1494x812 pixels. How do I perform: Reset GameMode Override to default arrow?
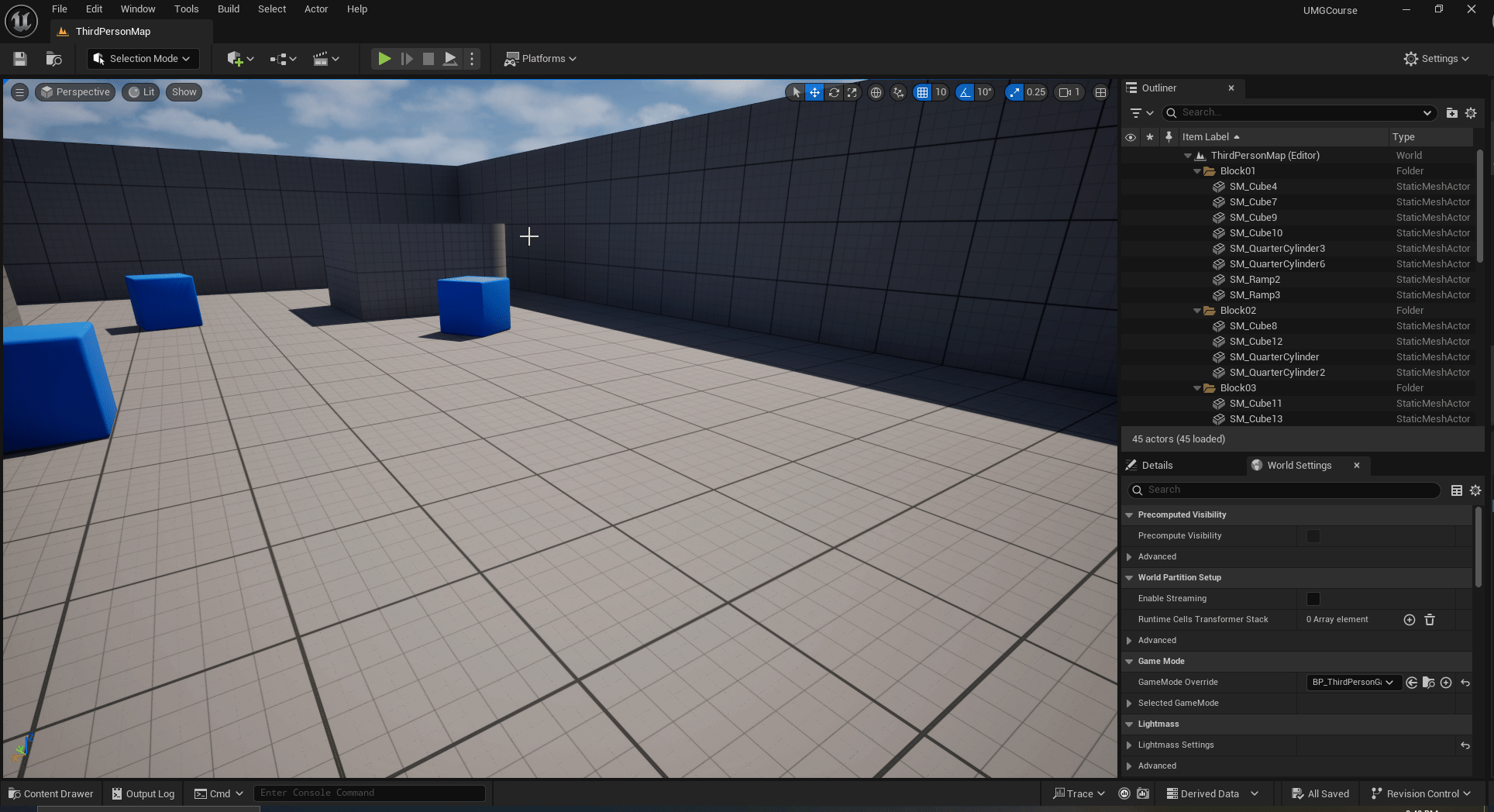point(1465,683)
